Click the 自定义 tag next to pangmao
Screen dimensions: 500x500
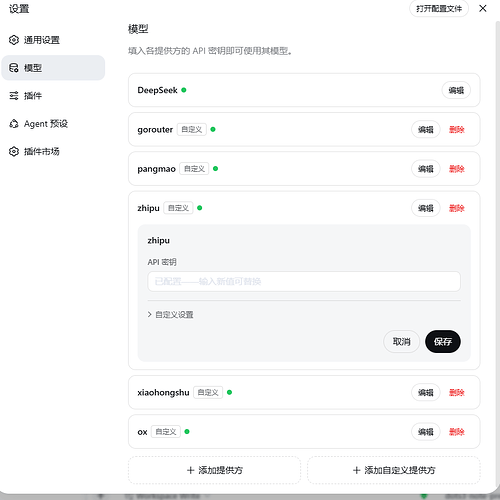point(194,169)
